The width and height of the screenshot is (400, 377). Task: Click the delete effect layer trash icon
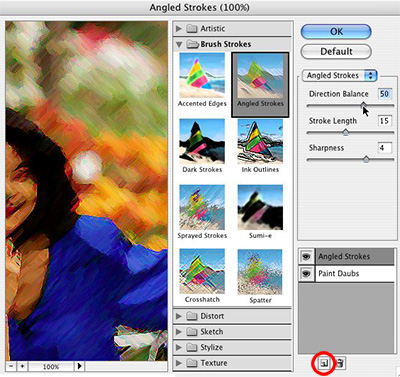[339, 363]
